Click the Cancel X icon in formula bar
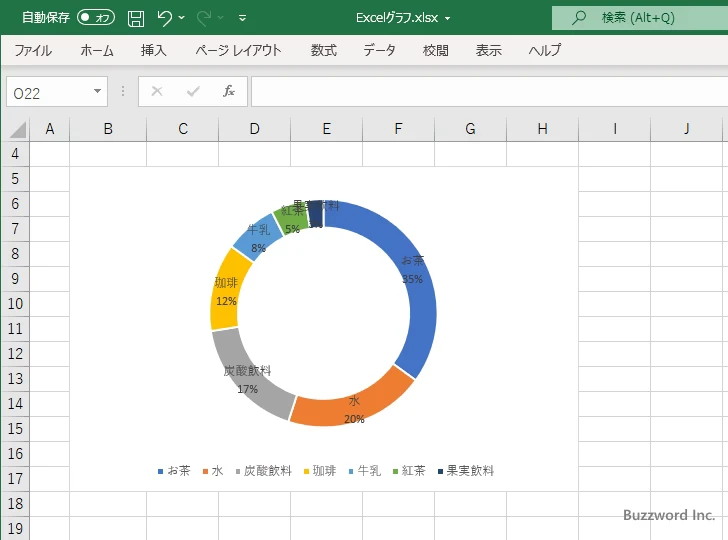The image size is (728, 540). click(x=157, y=91)
